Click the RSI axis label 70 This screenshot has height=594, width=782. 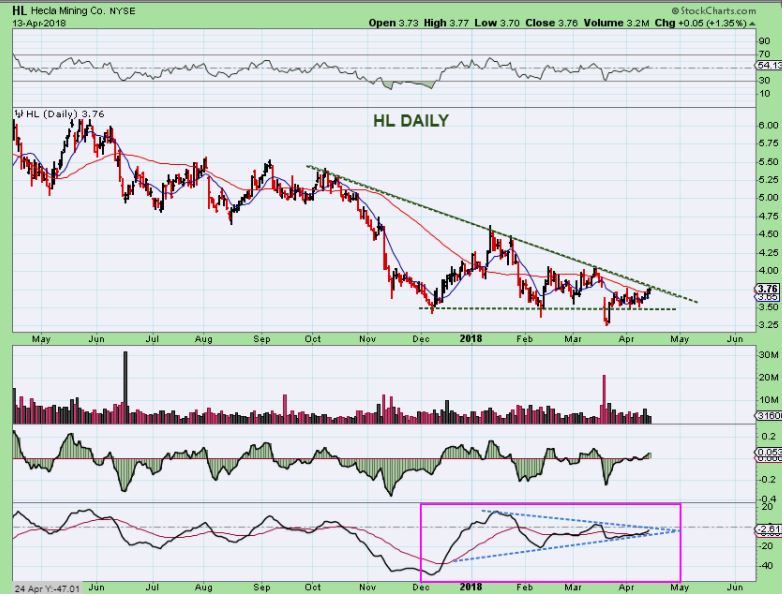click(764, 54)
